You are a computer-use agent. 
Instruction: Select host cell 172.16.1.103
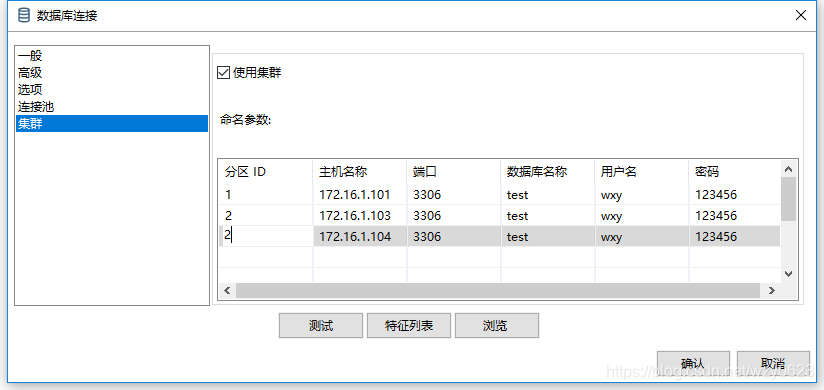tap(360, 215)
